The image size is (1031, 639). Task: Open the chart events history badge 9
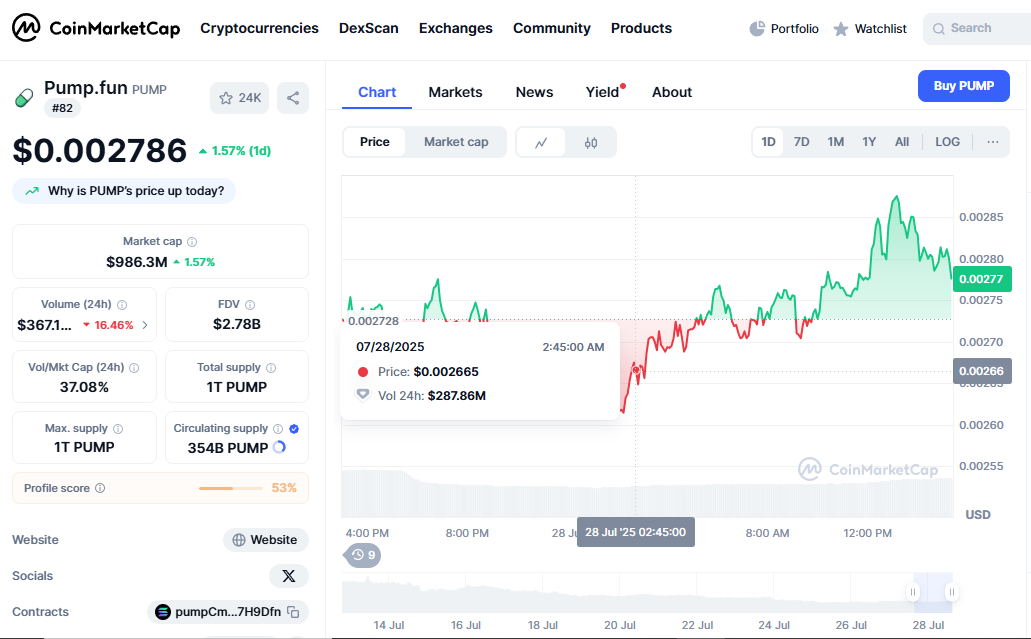tap(363, 555)
